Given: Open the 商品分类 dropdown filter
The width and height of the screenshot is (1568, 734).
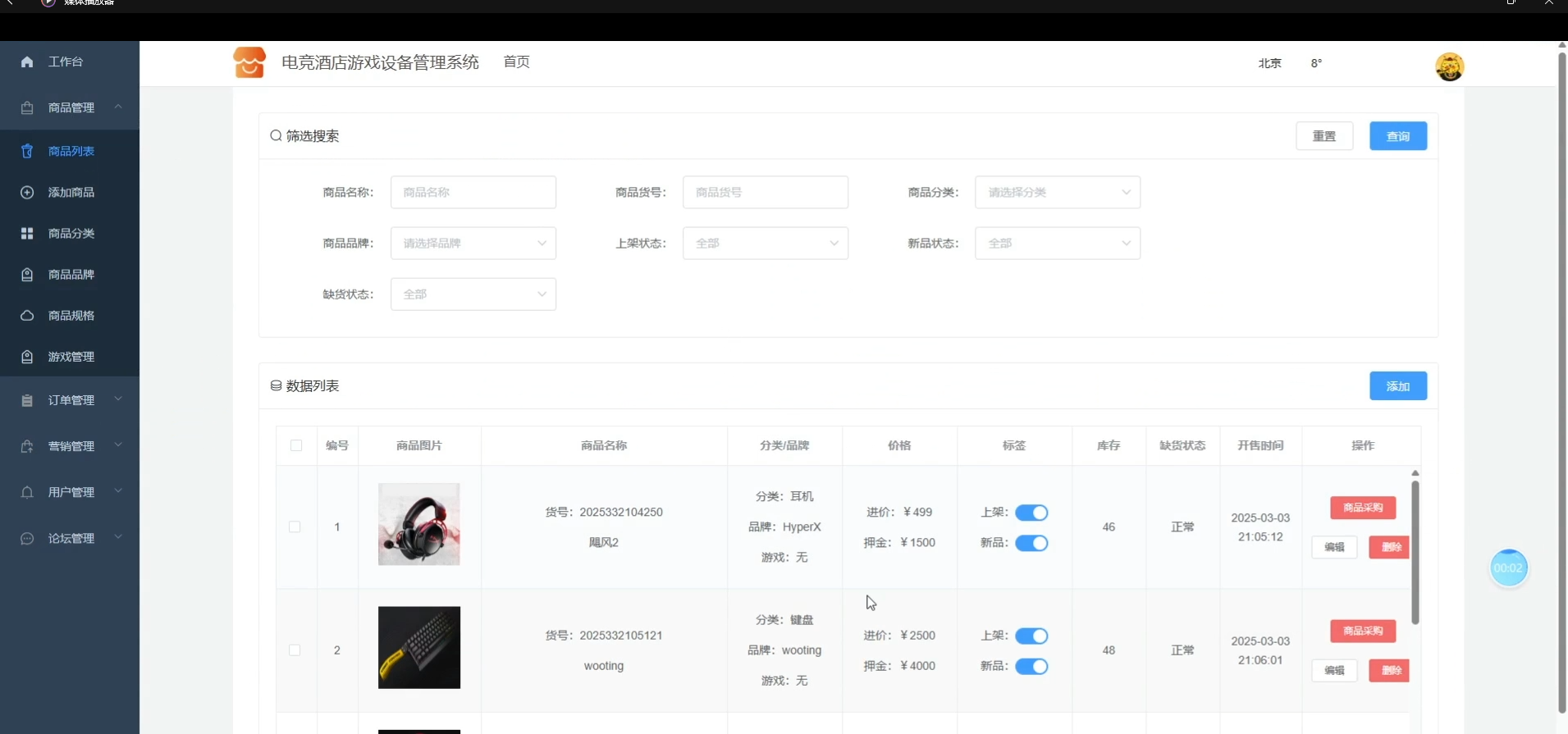Looking at the screenshot, I should click(1058, 192).
